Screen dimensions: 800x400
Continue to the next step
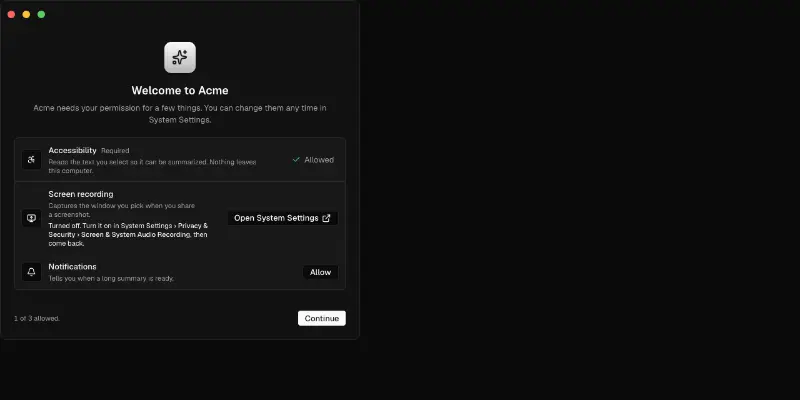click(x=321, y=318)
